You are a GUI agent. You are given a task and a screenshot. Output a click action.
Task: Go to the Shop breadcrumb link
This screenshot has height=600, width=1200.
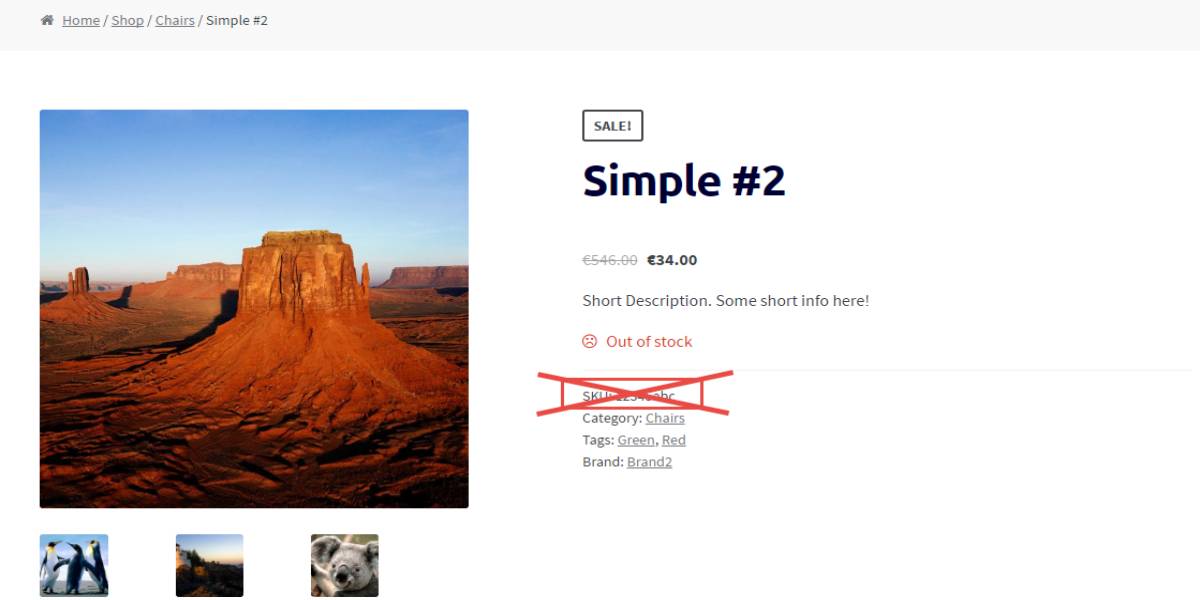[x=128, y=20]
